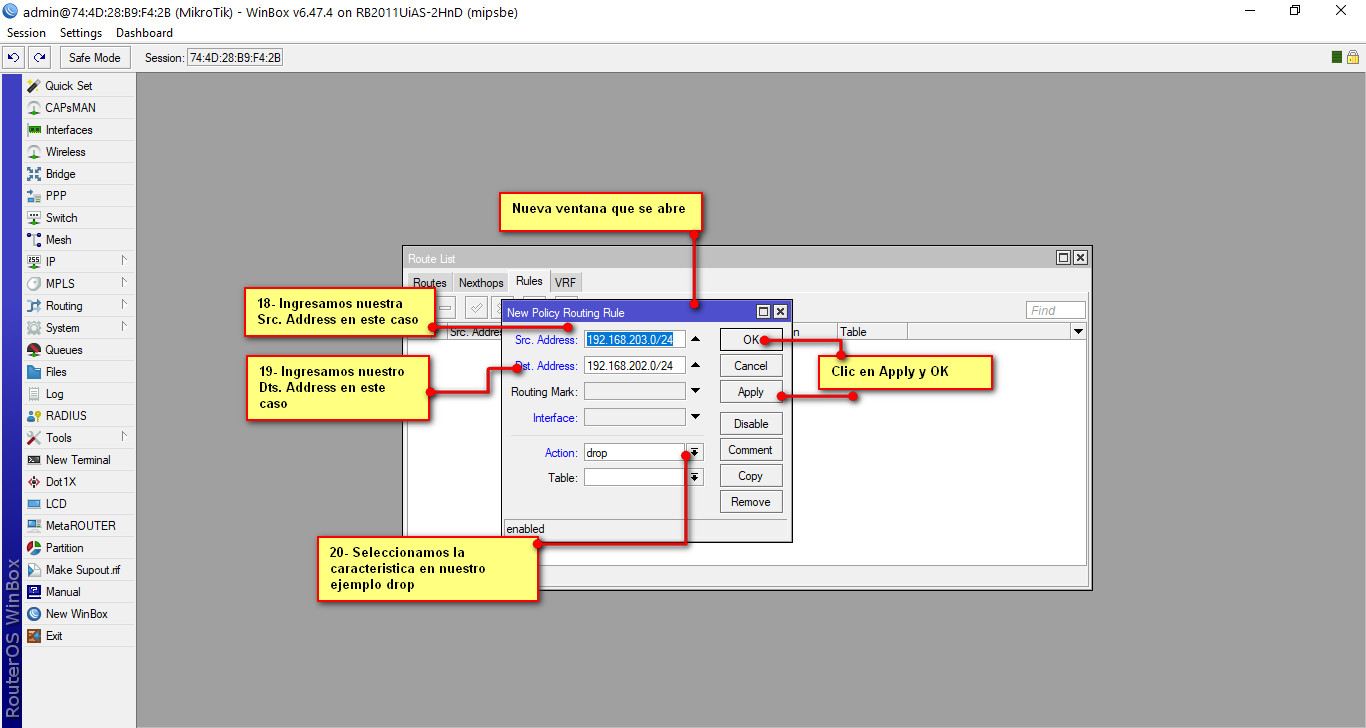The height and width of the screenshot is (728, 1366).
Task: Open the Table dropdown in the rule dialog
Action: tap(695, 478)
